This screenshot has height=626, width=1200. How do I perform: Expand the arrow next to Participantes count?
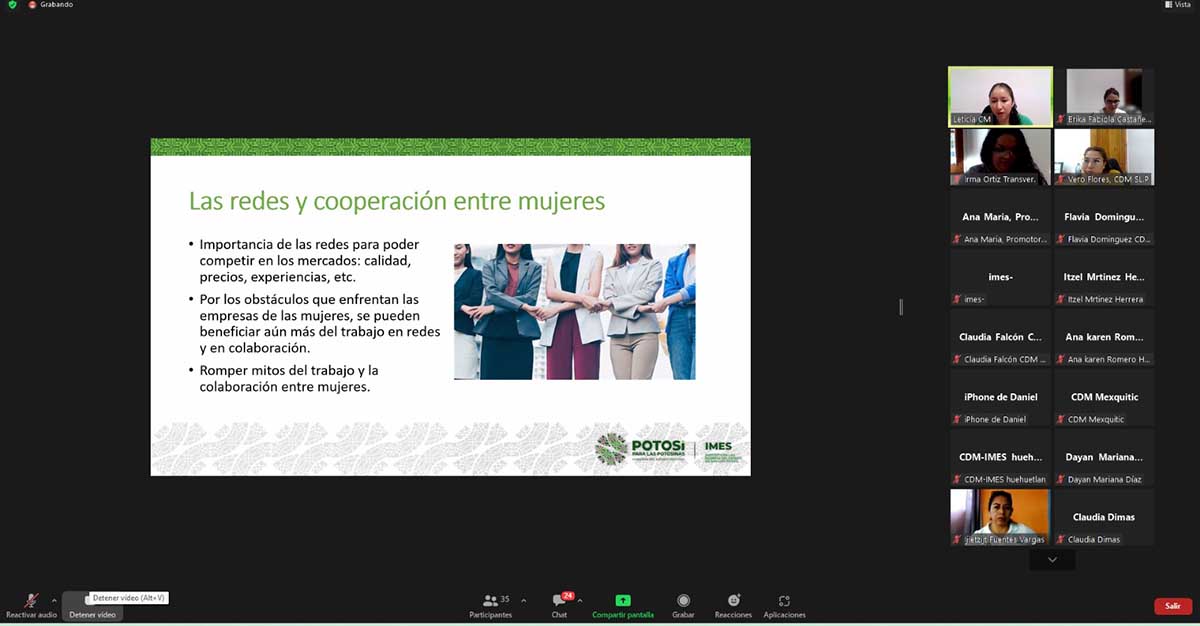(523, 601)
